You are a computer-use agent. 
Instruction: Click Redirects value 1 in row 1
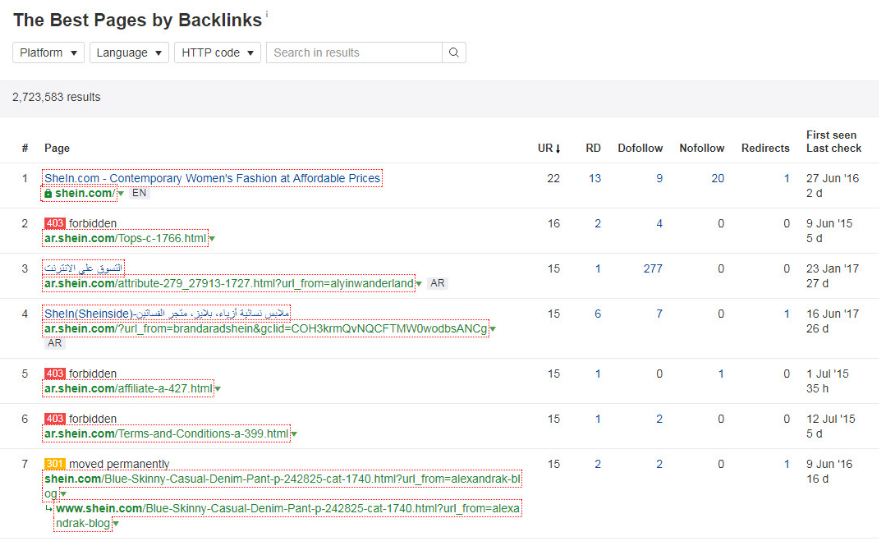787,178
